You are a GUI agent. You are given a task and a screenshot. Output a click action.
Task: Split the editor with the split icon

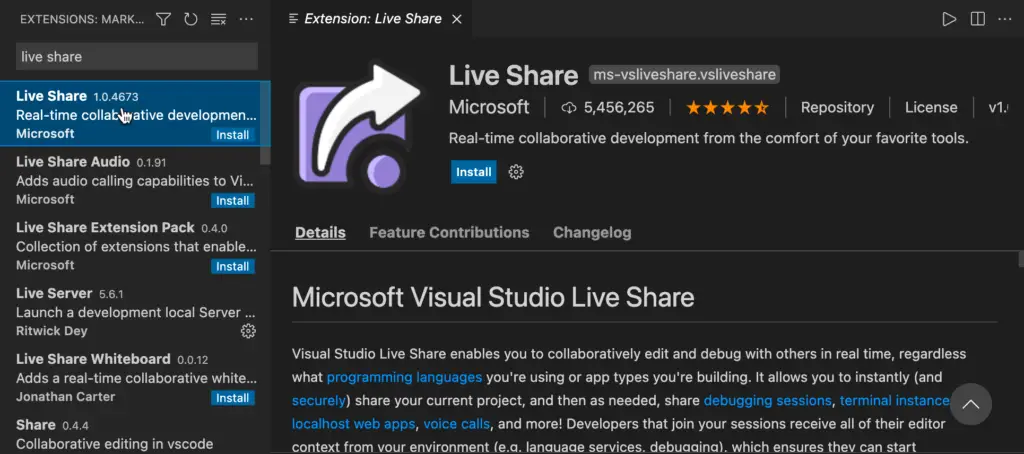point(978,20)
